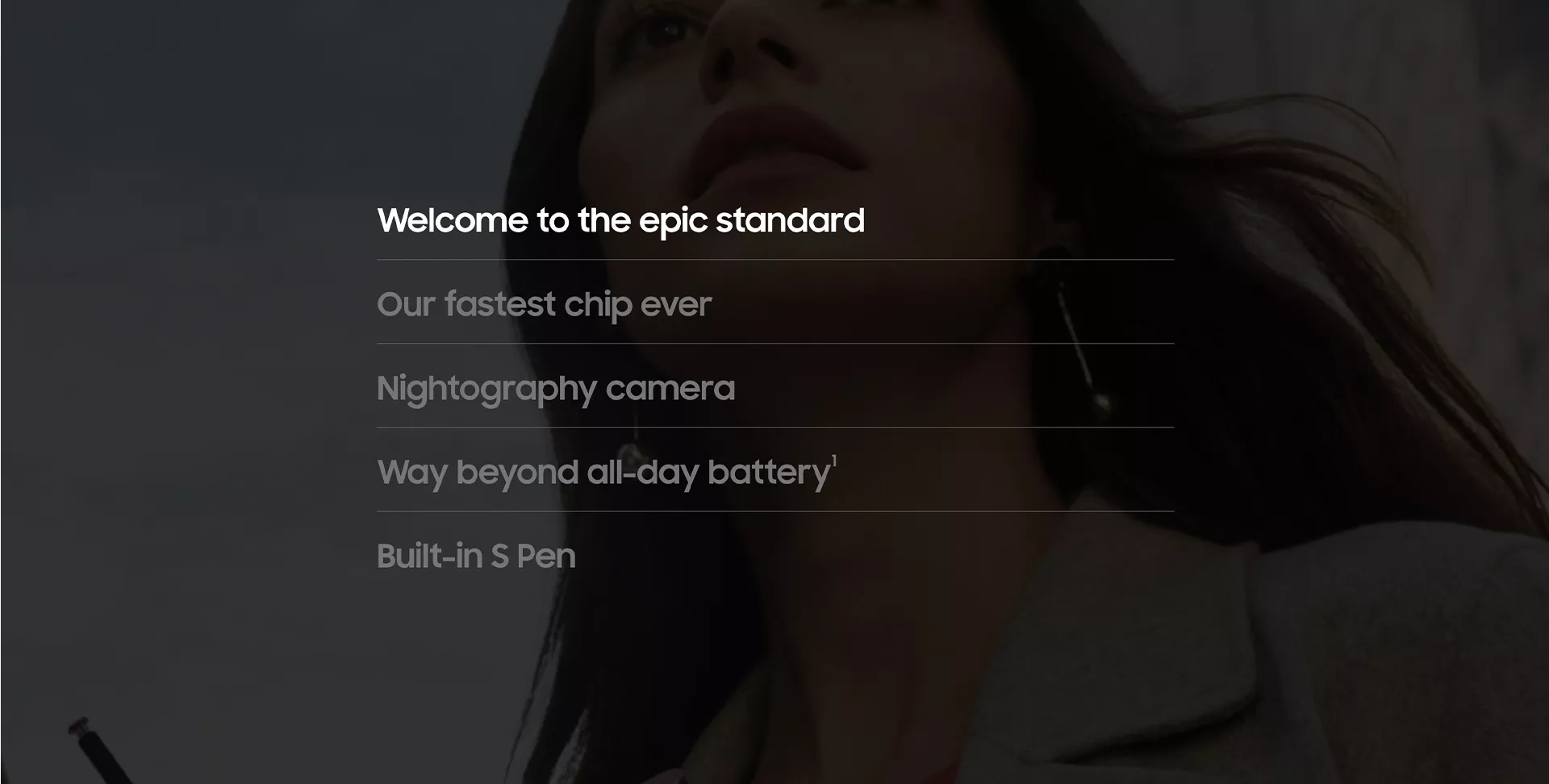Open the 'Our fastest chip ever' section
The height and width of the screenshot is (784, 1549).
pos(544,305)
